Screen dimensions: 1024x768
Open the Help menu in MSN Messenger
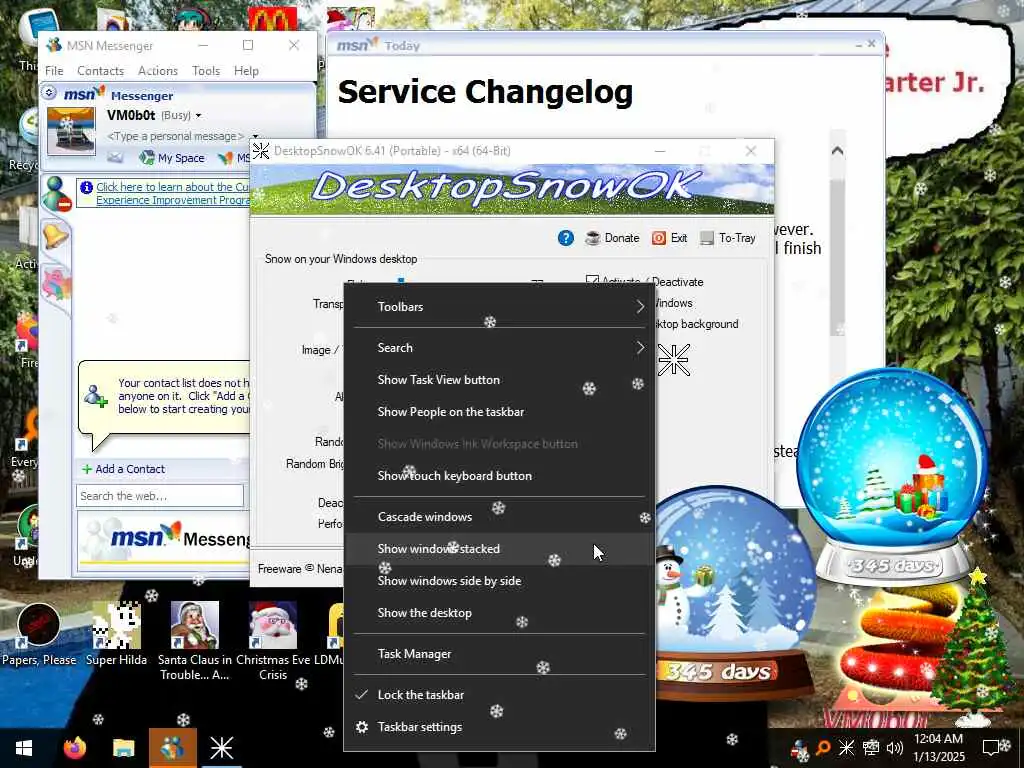coord(246,71)
